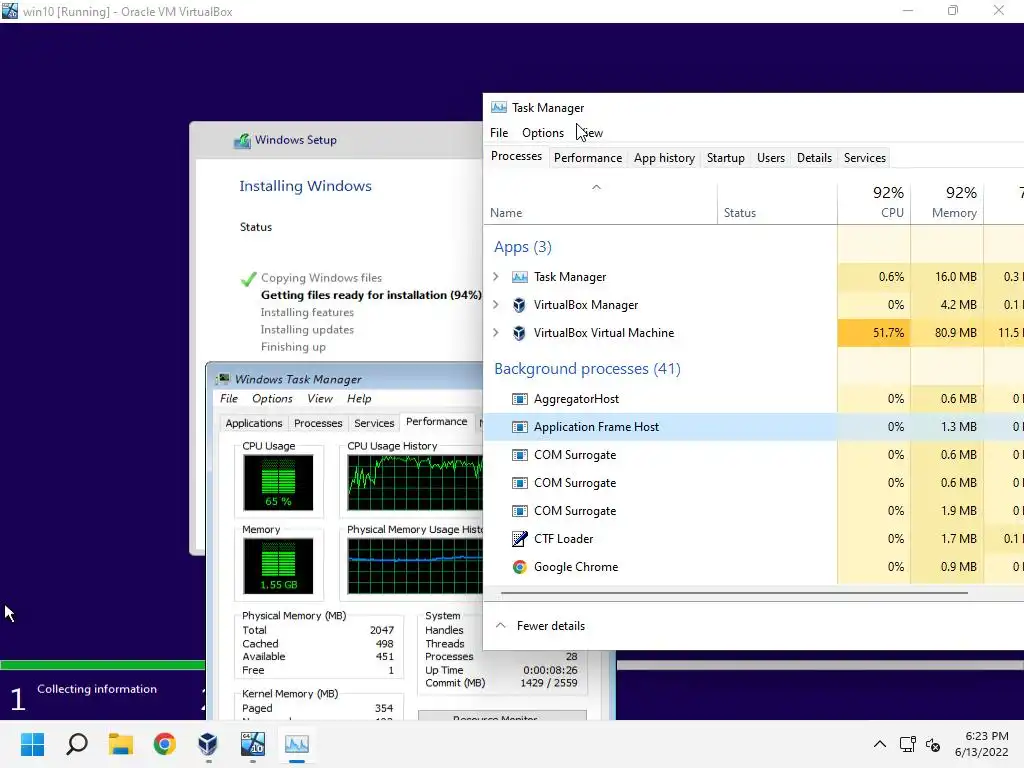Switch to the Details tab
The width and height of the screenshot is (1024, 768).
coord(814,158)
